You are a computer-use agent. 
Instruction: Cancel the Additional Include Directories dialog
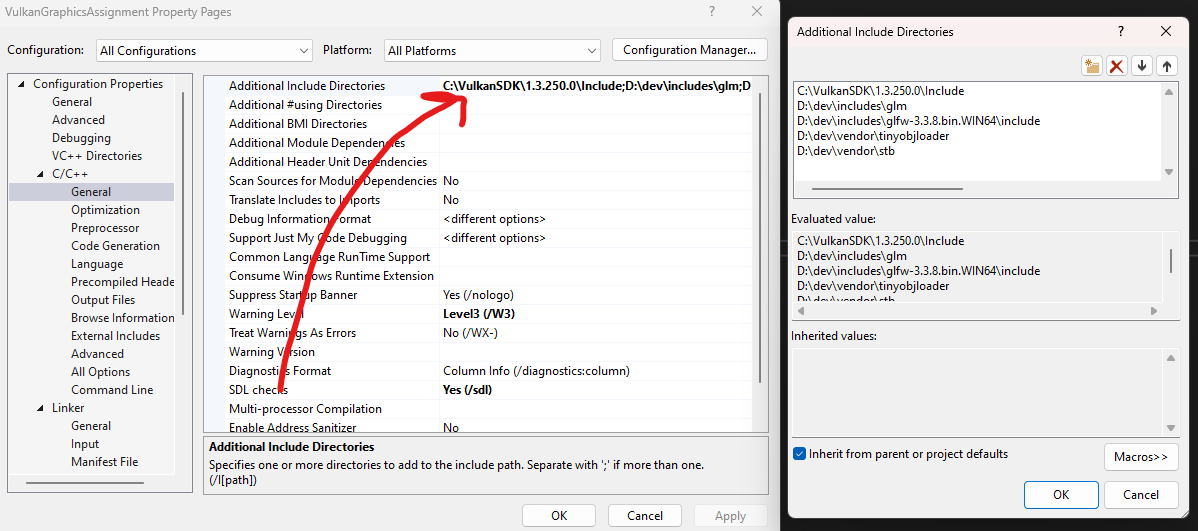click(x=1141, y=494)
